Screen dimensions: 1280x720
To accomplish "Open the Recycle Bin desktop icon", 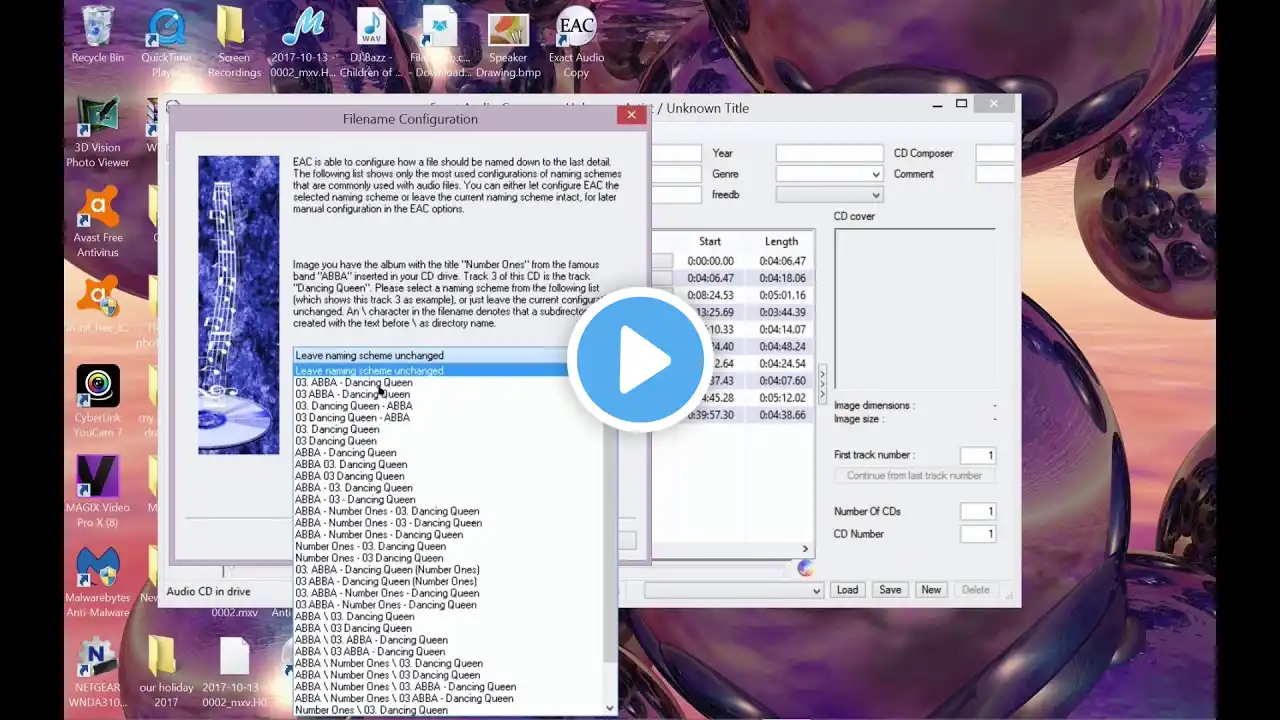I will click(97, 36).
